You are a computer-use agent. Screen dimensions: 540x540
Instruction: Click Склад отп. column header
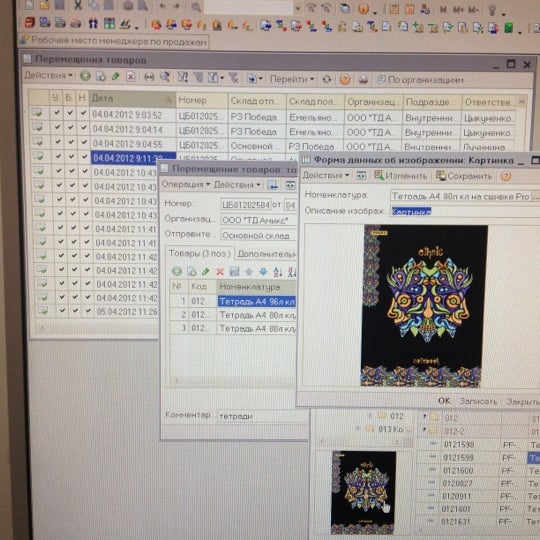pos(257,101)
